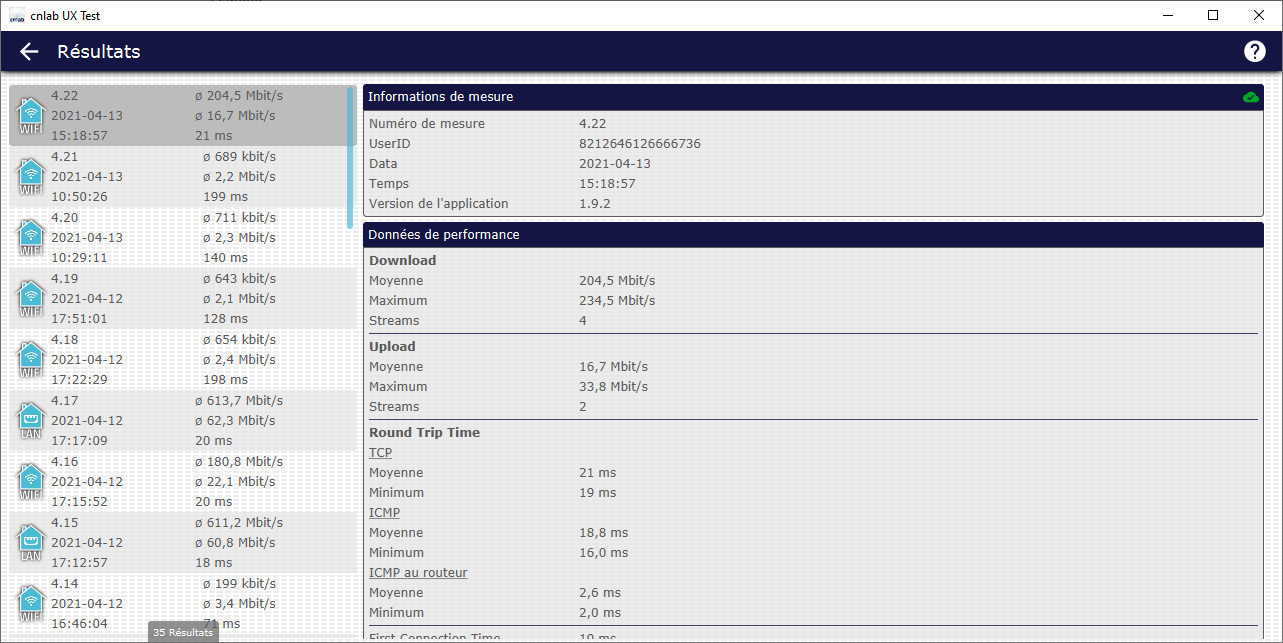
Task: Click the LAN house icon for measurement 4.15
Action: point(32,543)
